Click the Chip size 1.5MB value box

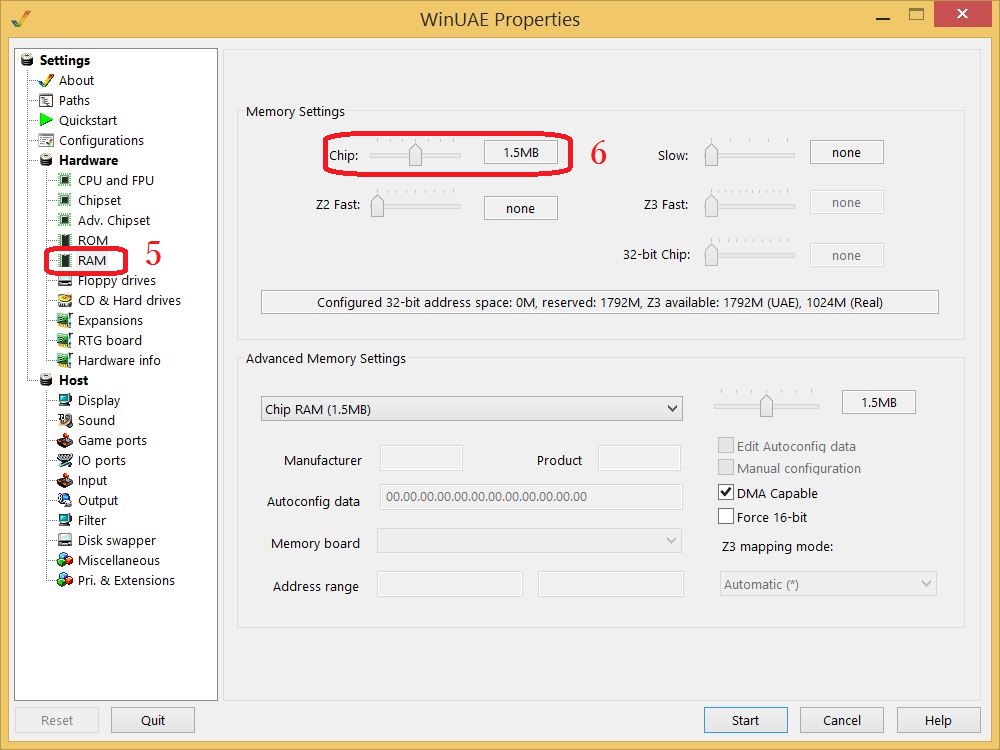[520, 152]
